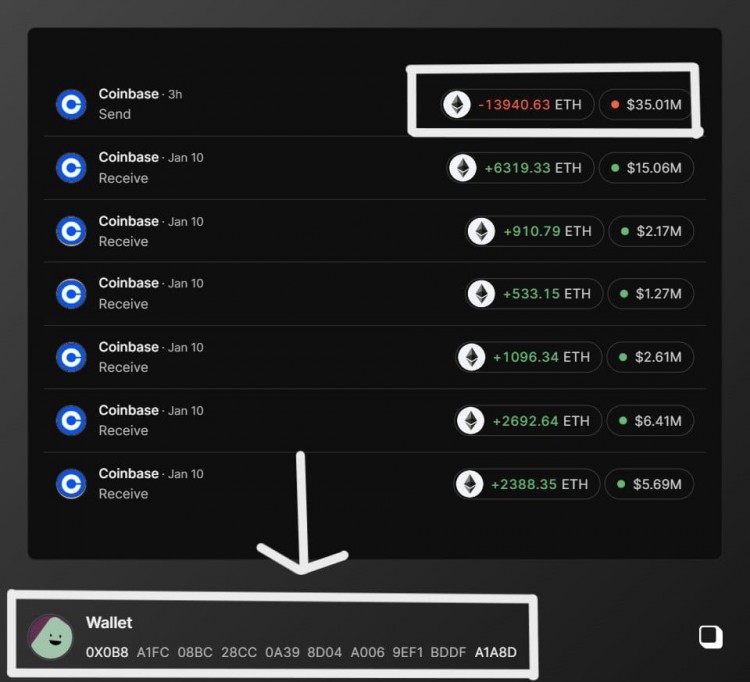This screenshot has width=750, height=682.
Task: Click Coinbase Jan 10 label in +6319.33 row
Action: pyautogui.click(x=151, y=157)
